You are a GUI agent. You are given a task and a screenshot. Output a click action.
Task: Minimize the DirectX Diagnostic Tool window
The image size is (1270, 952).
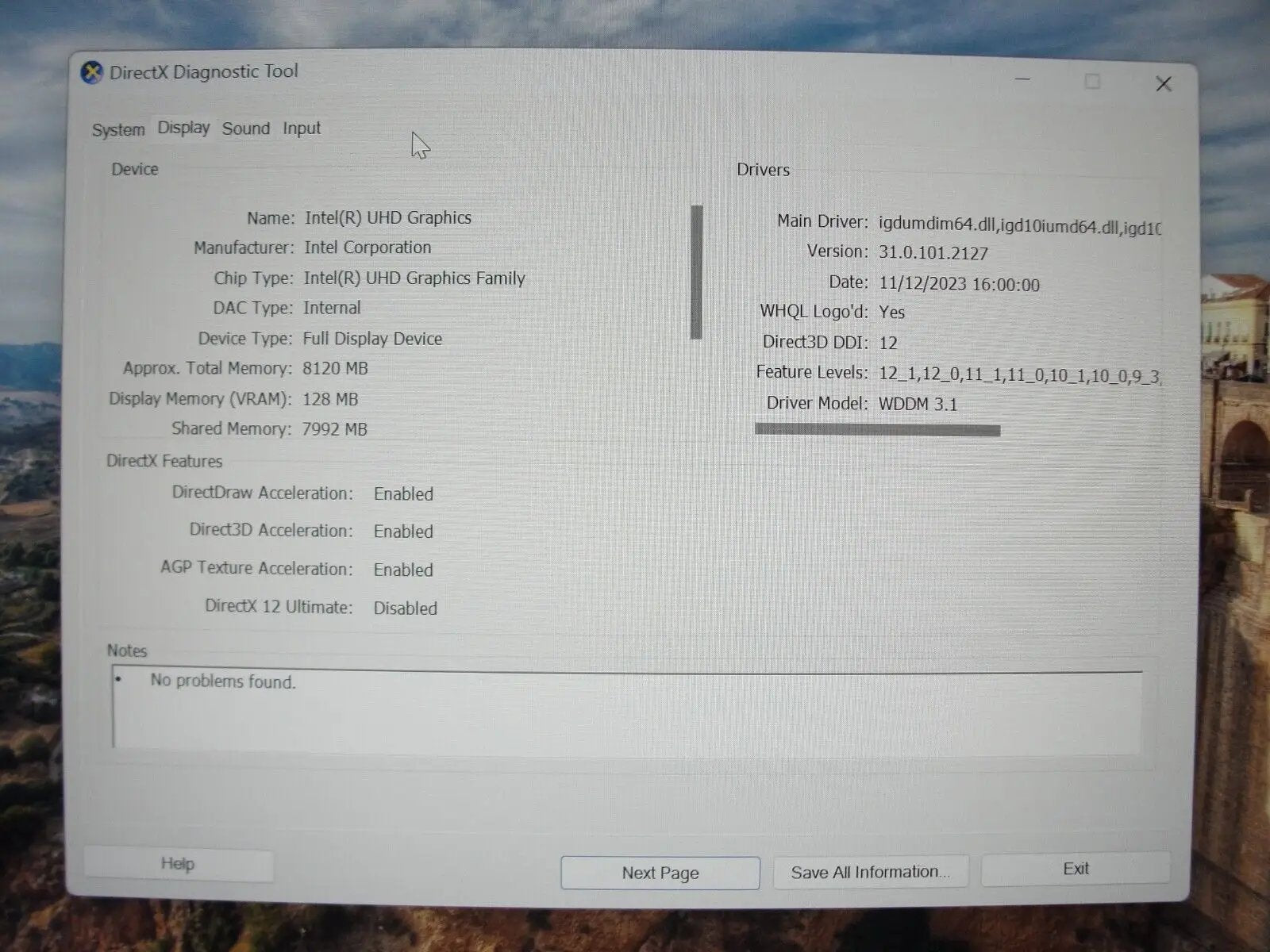pyautogui.click(x=1022, y=79)
